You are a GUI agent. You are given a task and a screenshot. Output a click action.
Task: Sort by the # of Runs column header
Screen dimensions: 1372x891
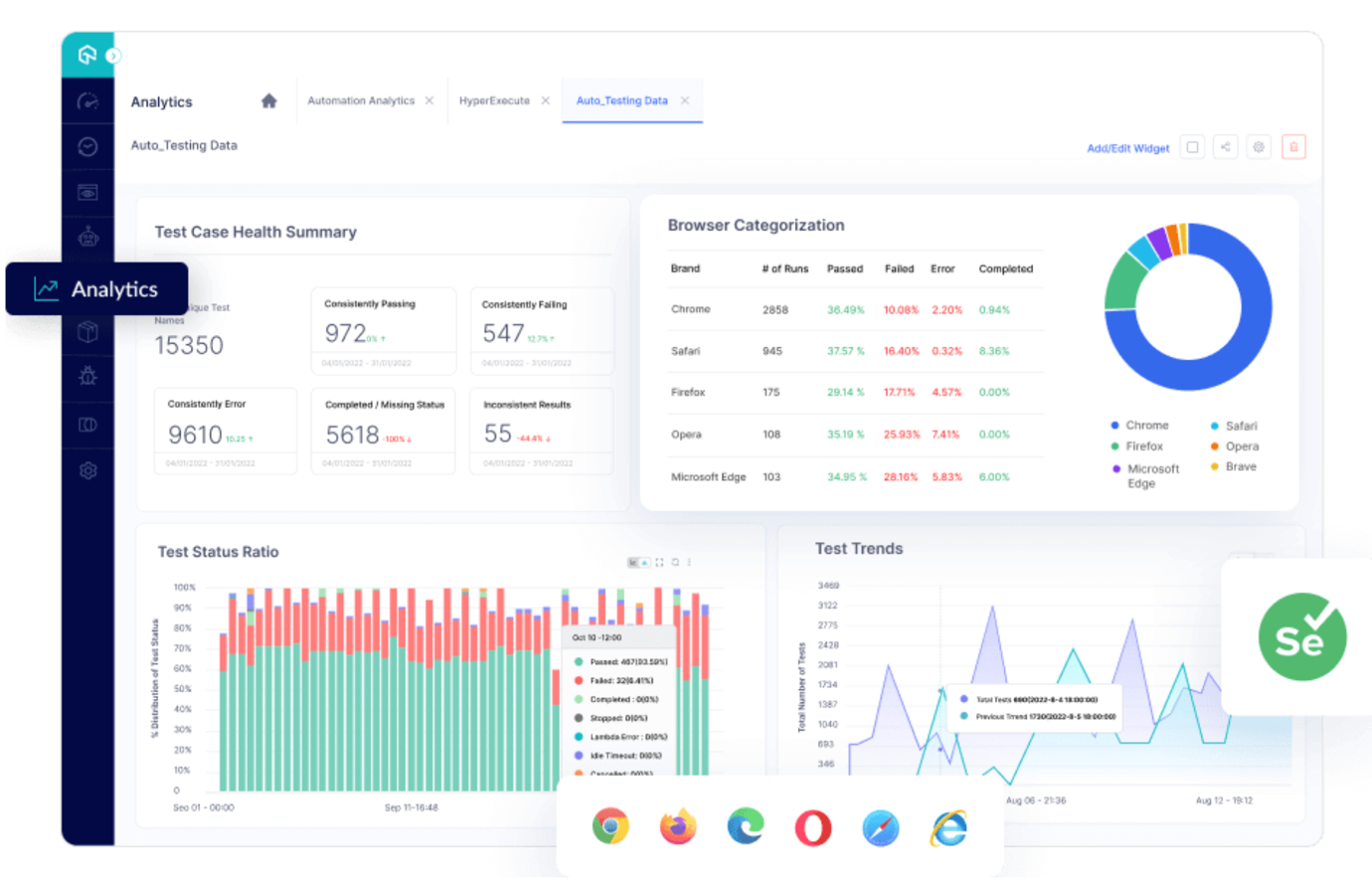[785, 268]
